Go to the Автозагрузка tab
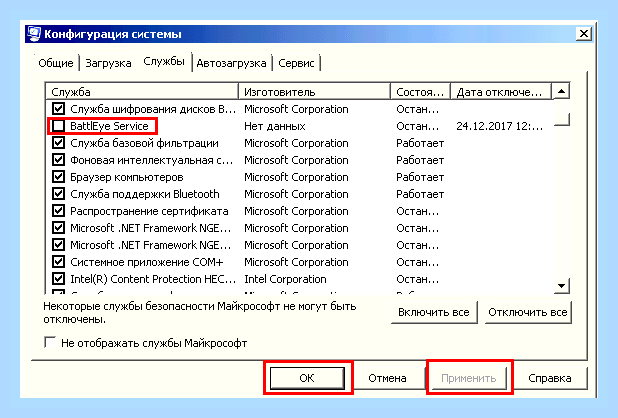Screen dimensions: 618x418 click(x=231, y=63)
